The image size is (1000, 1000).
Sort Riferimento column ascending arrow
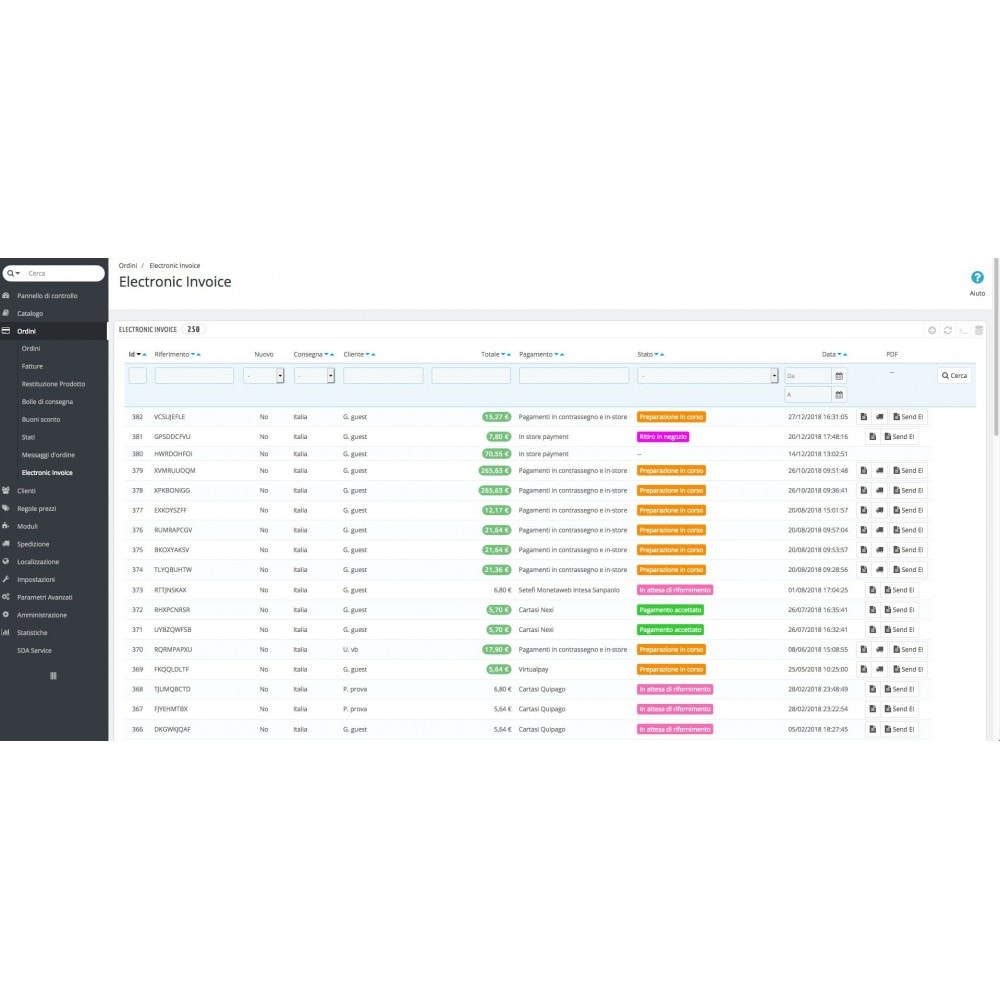tap(199, 355)
